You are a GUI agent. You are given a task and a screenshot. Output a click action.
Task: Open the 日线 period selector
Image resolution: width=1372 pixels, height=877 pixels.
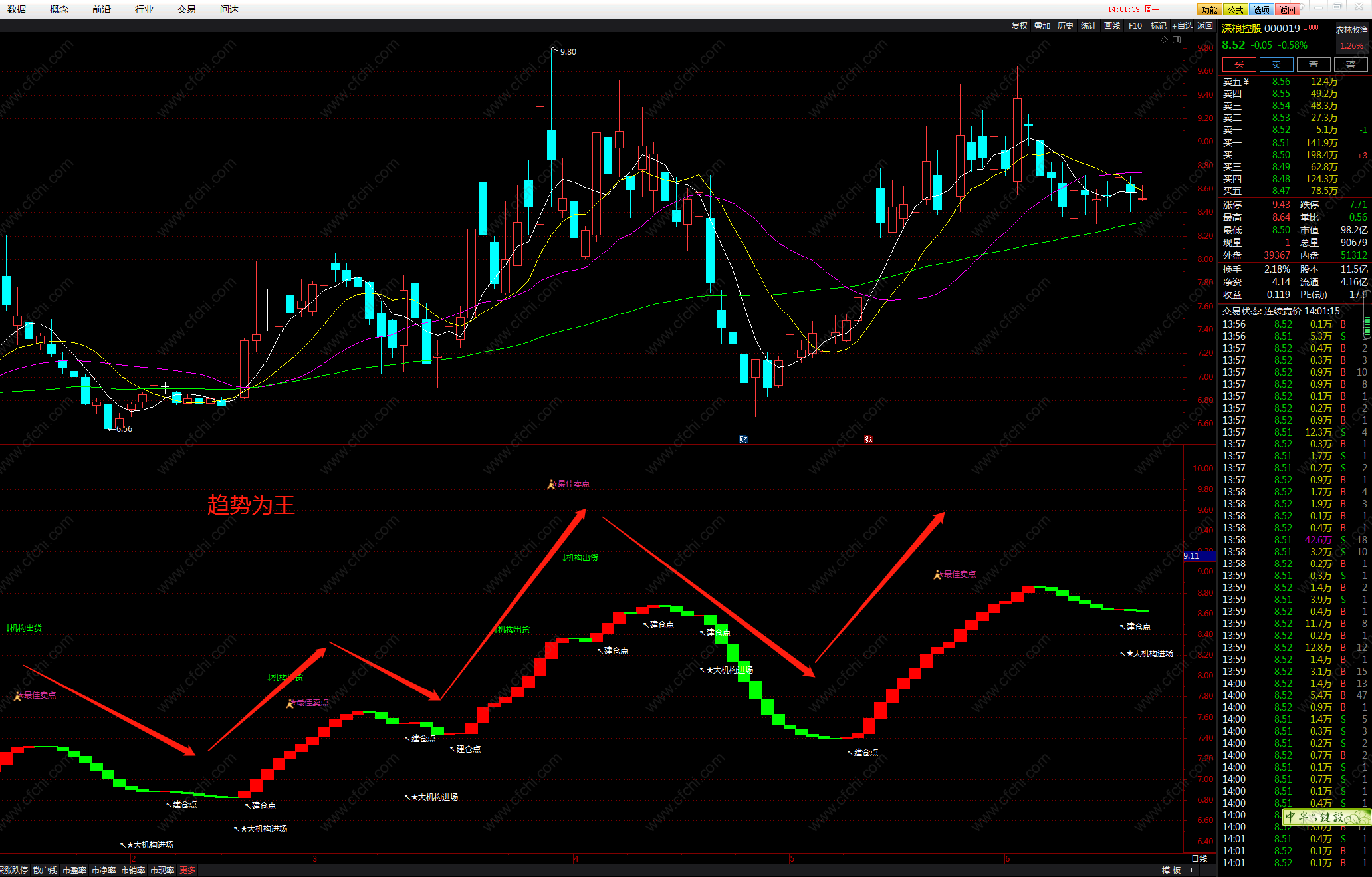click(x=1199, y=859)
